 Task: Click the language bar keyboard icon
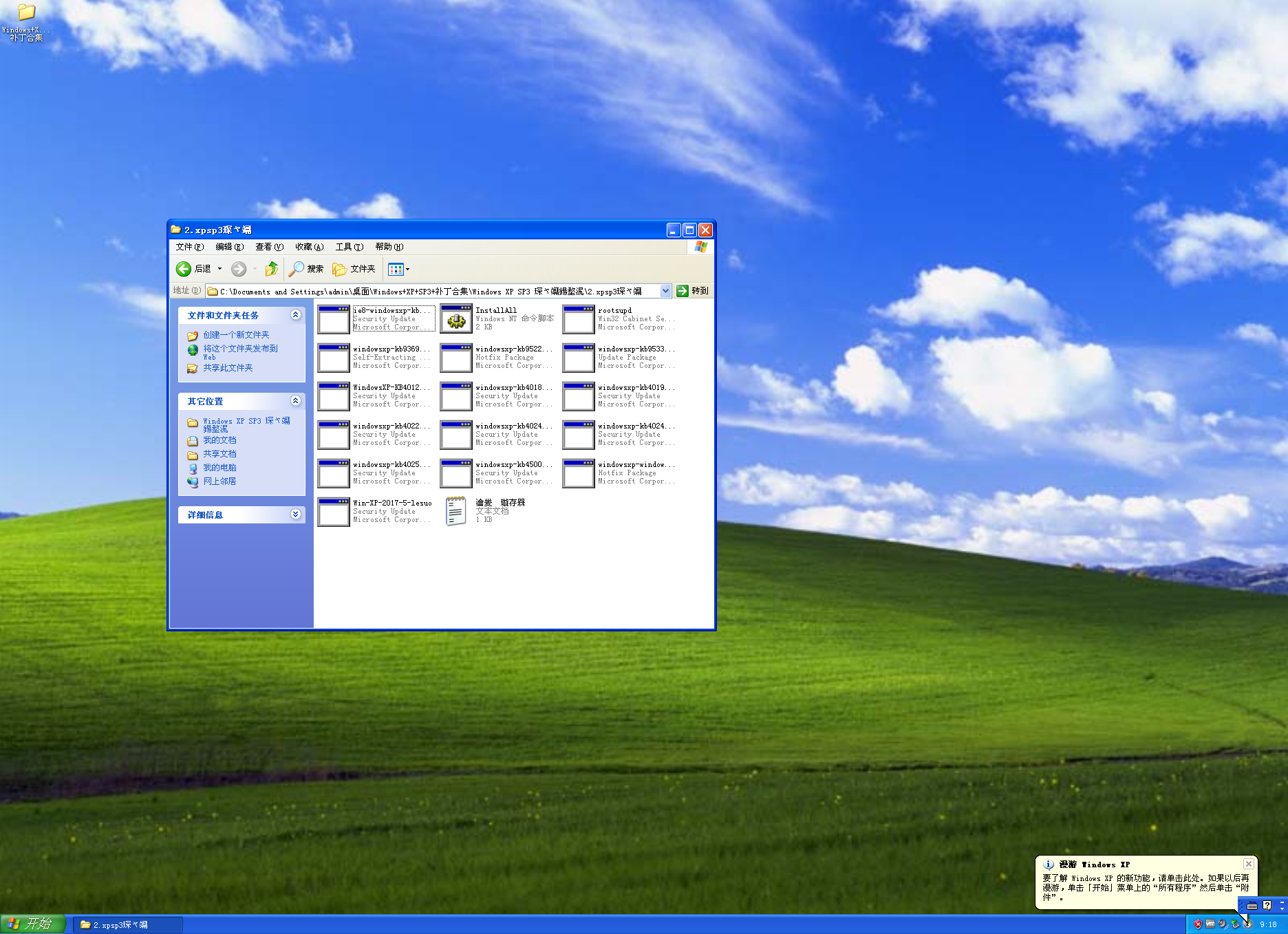coord(1252,906)
